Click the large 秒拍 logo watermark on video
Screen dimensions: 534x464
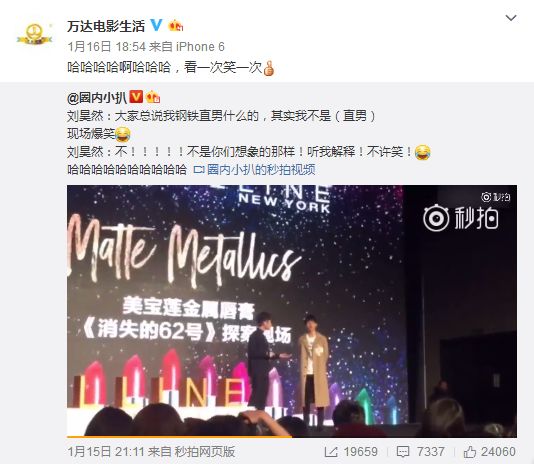461,218
